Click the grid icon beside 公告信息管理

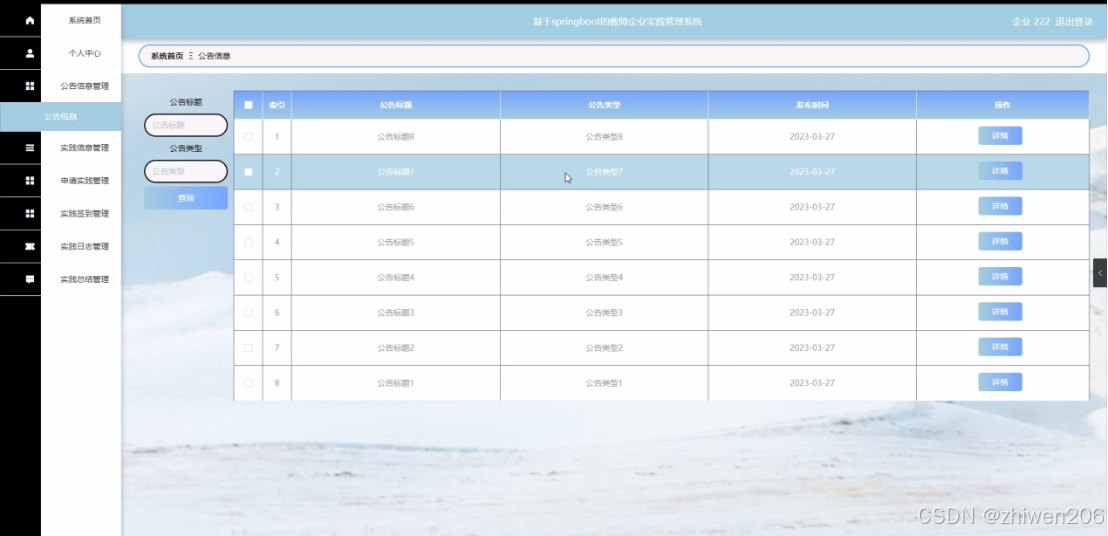click(30, 86)
